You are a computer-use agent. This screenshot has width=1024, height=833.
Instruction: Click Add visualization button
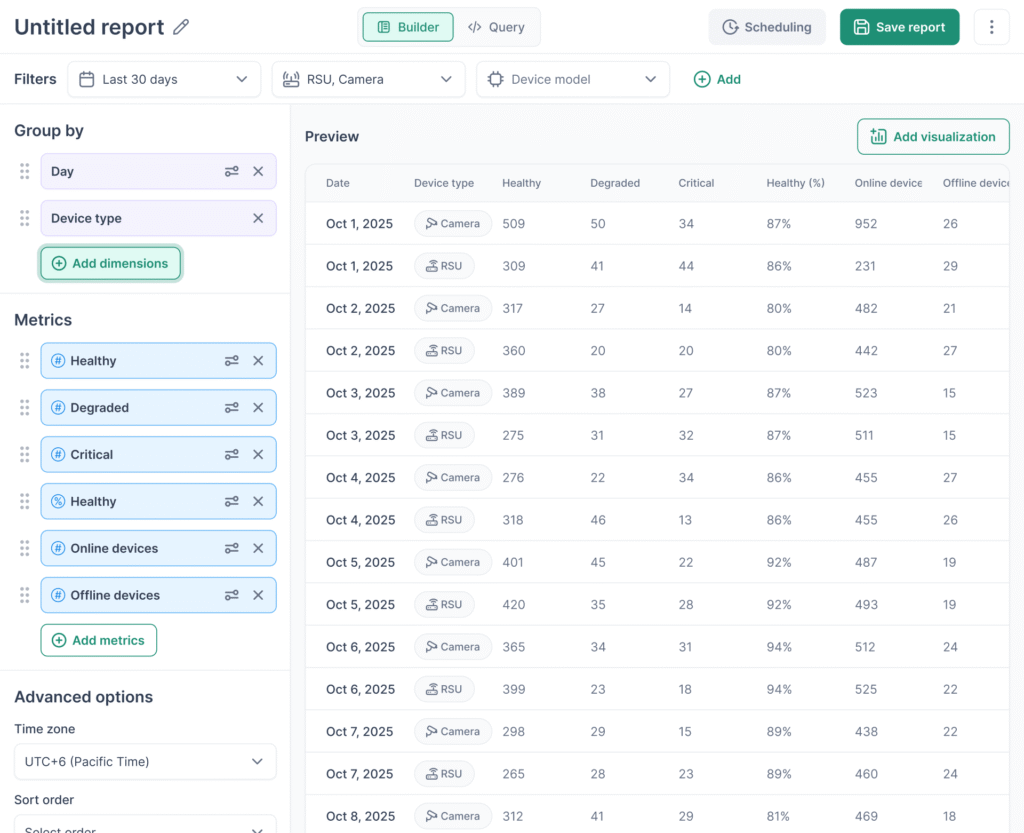pos(933,136)
